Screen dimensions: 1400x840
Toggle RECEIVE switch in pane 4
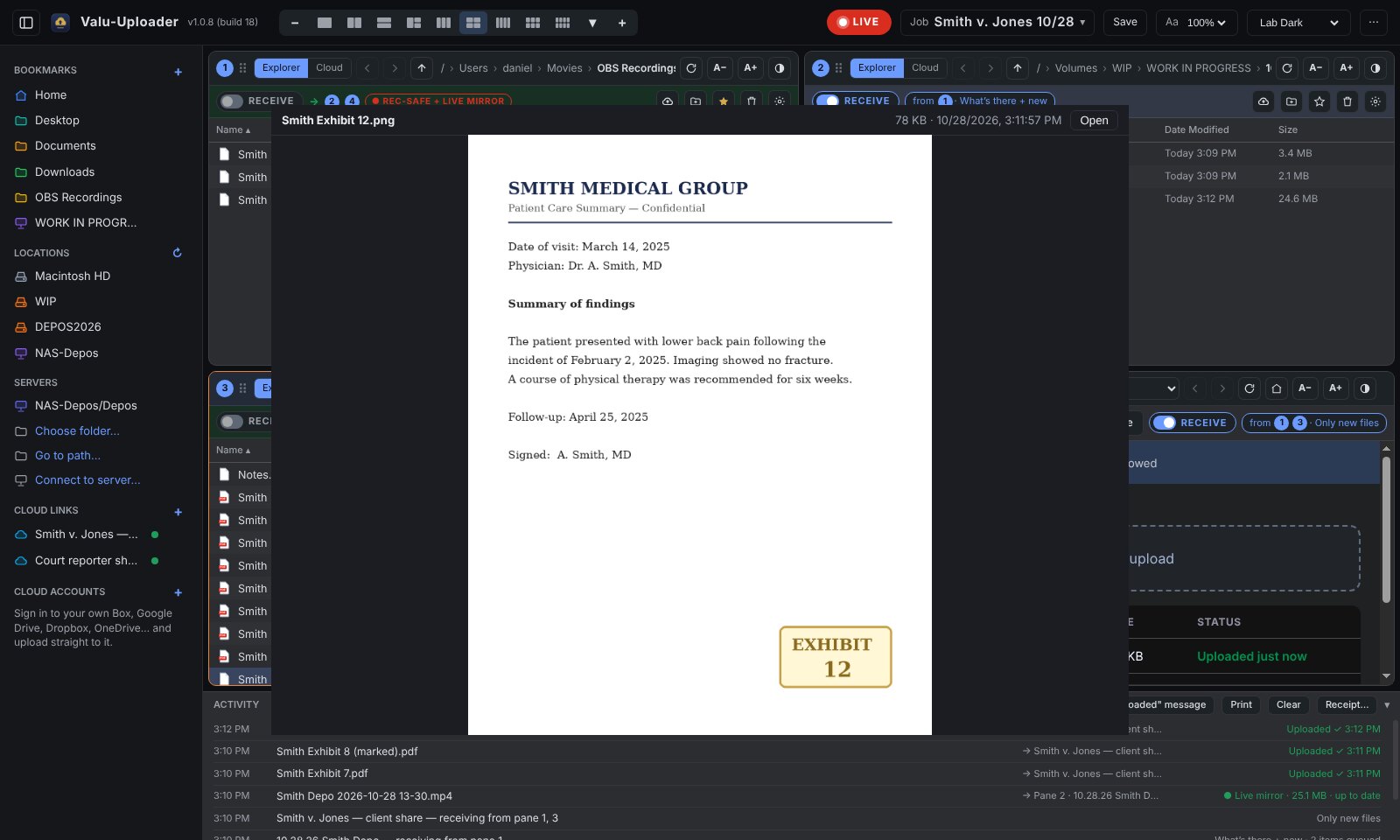point(1164,423)
